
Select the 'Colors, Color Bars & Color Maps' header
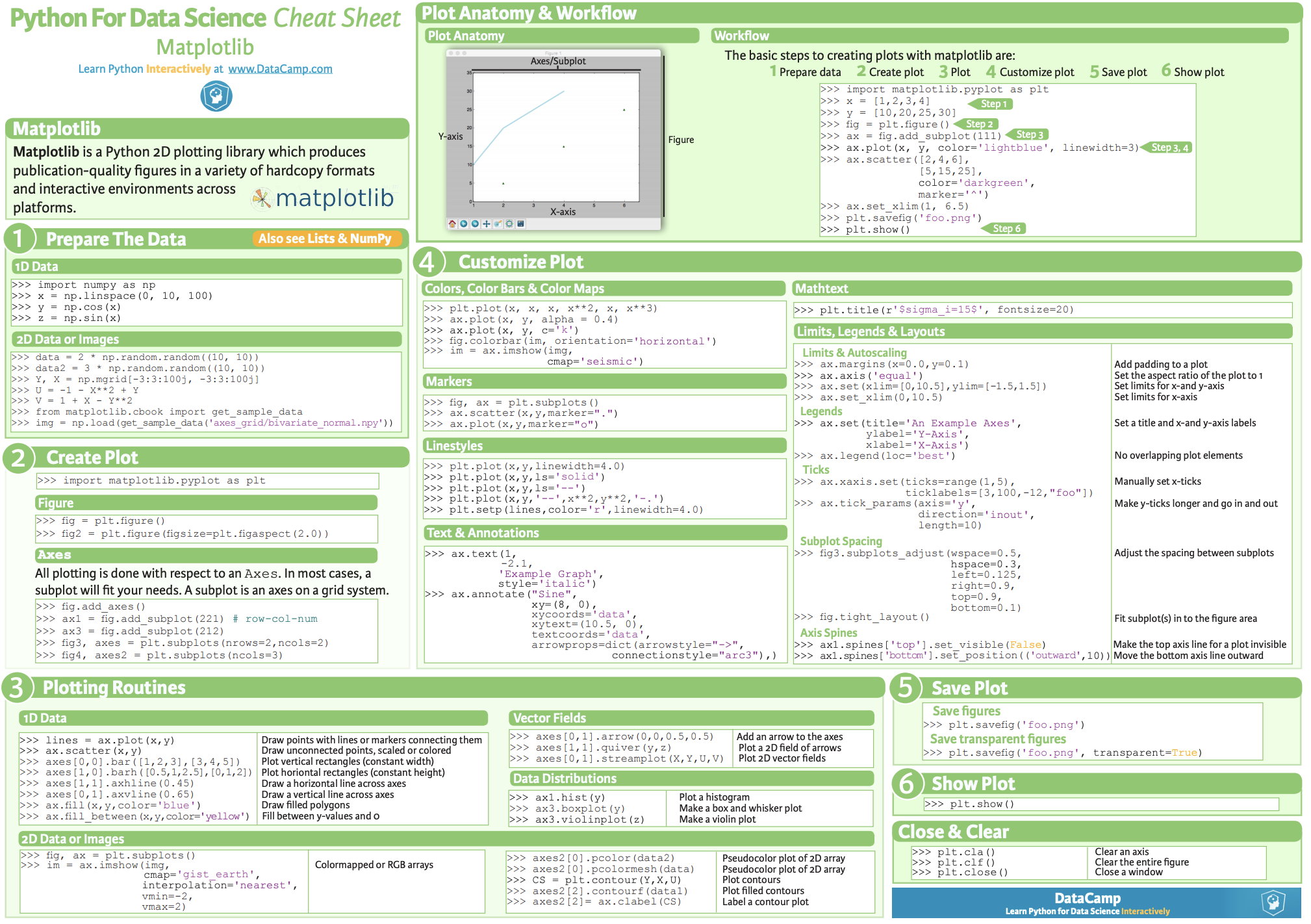tap(604, 289)
